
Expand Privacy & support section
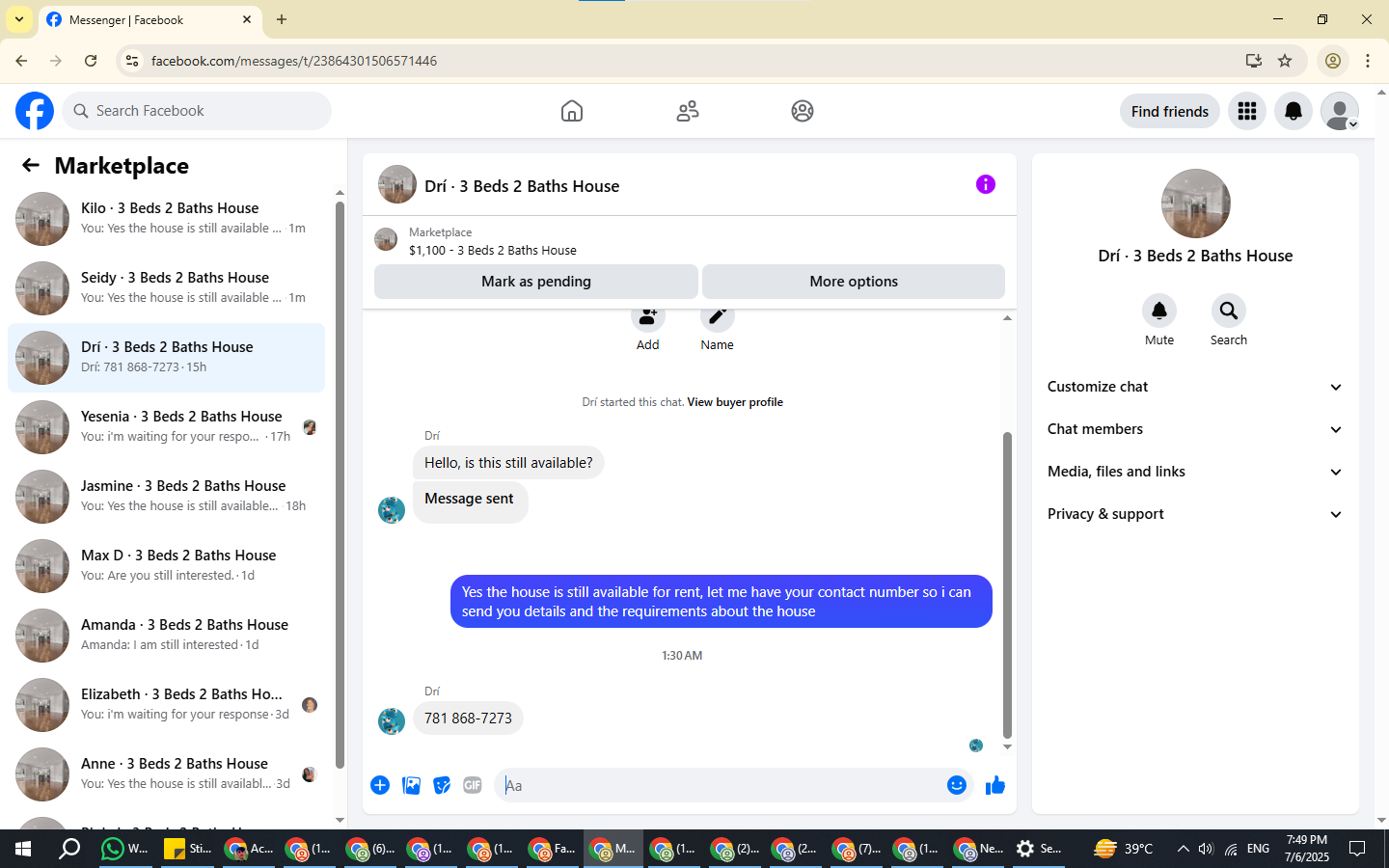point(1195,514)
